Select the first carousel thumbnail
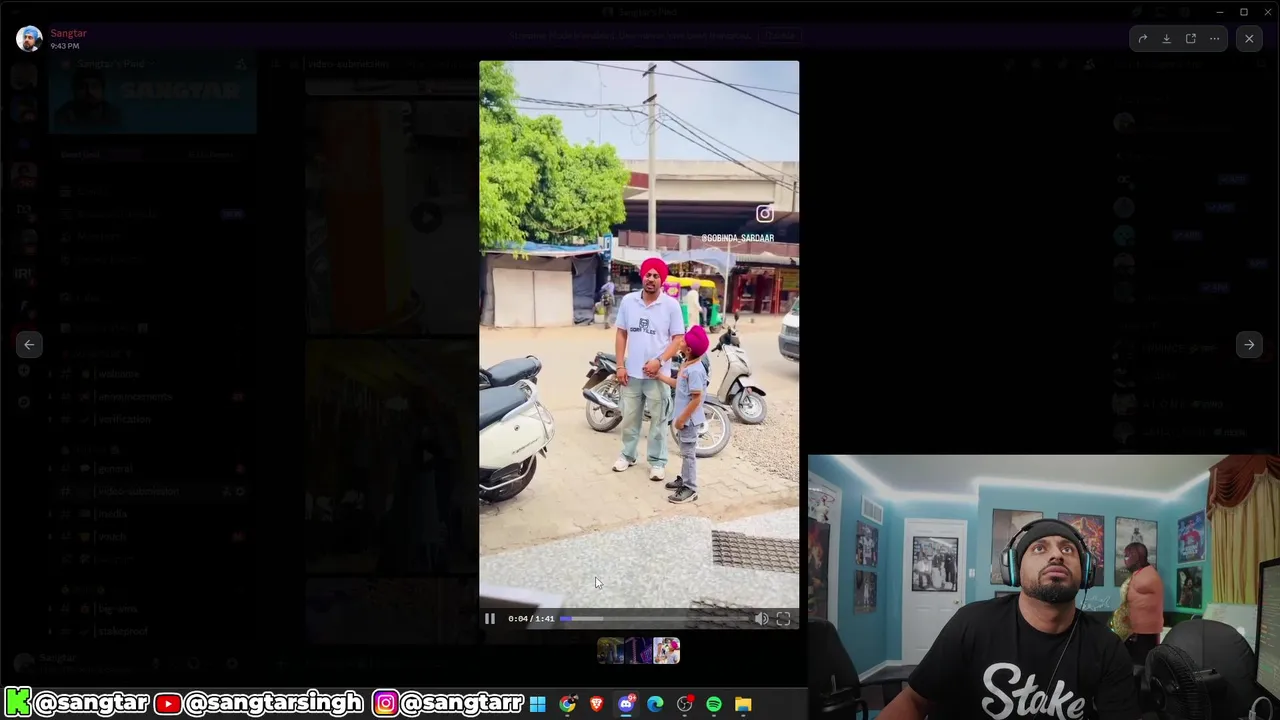 click(610, 651)
